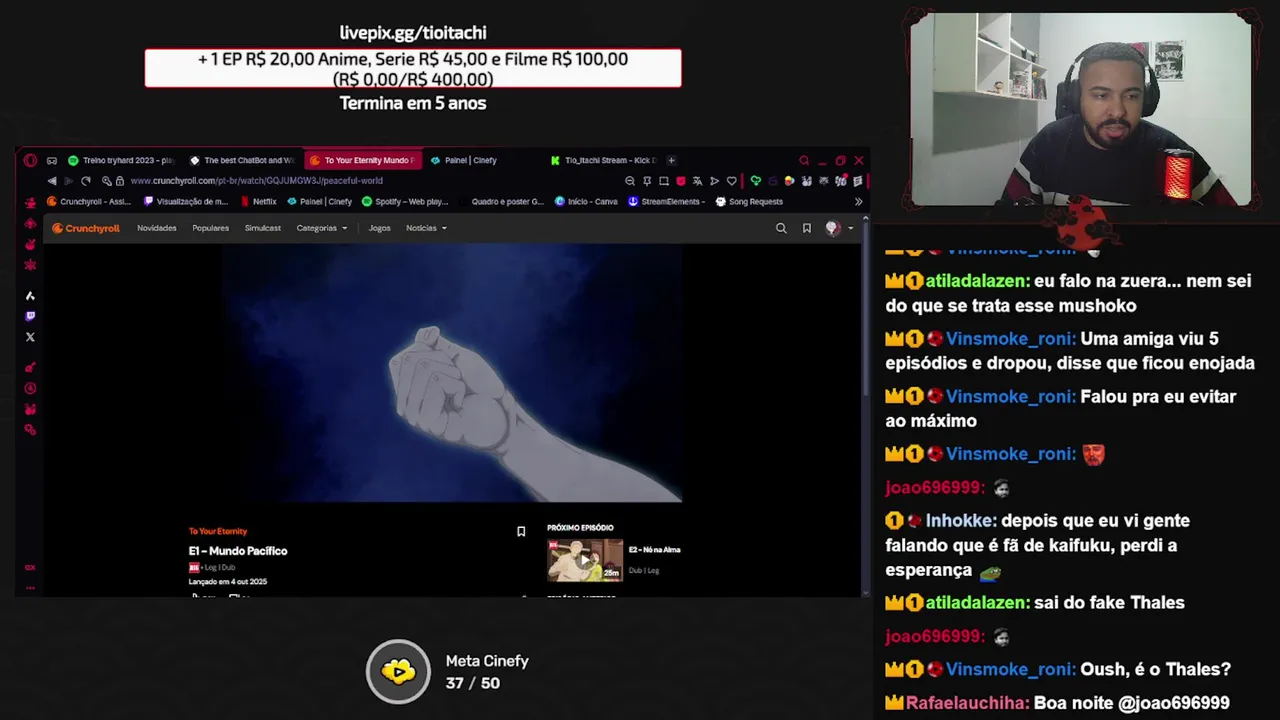Open a new tab with plus button
Viewport: 1280px width, 720px height.
pos(671,160)
